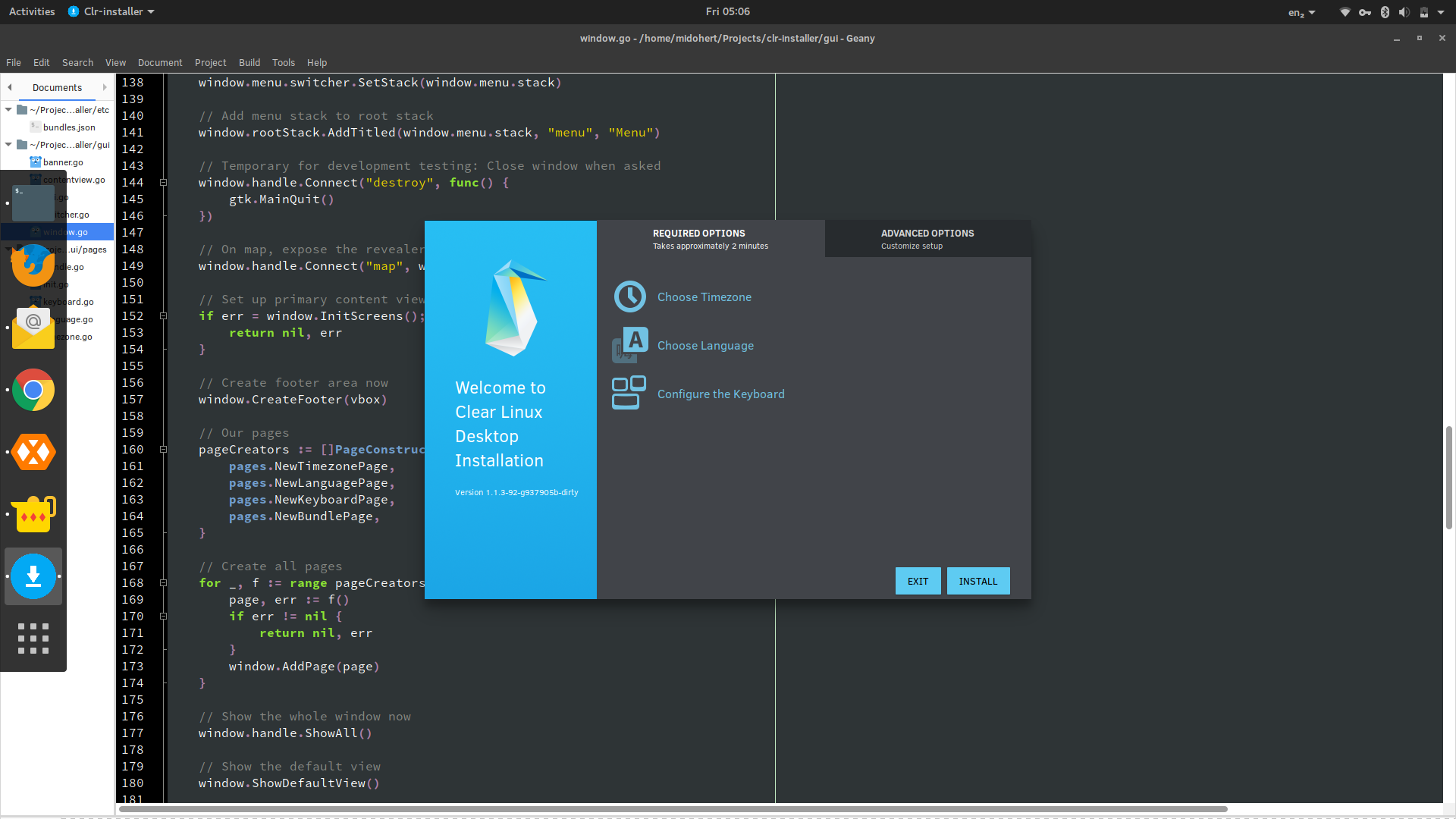Screen dimensions: 1456x819
Task: Click the Configure the Keyboard link
Action: 720,394
